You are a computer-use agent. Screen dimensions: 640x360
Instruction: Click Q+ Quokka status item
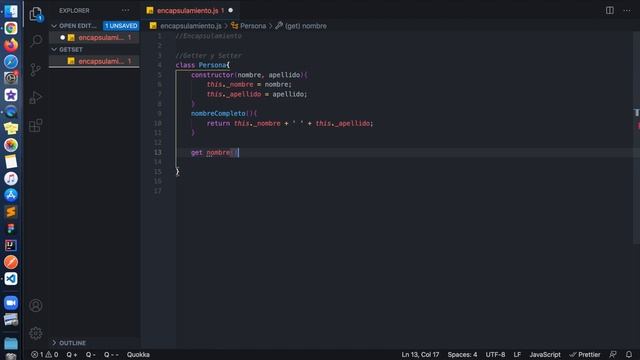click(72, 354)
